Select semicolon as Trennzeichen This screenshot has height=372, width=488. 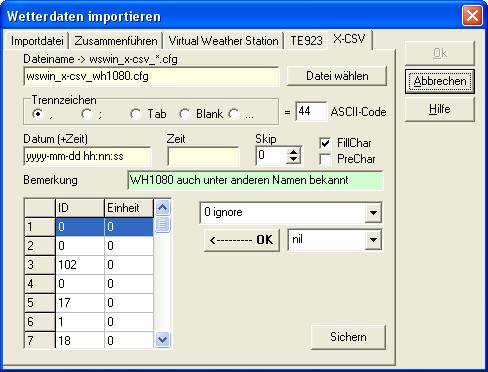87,114
